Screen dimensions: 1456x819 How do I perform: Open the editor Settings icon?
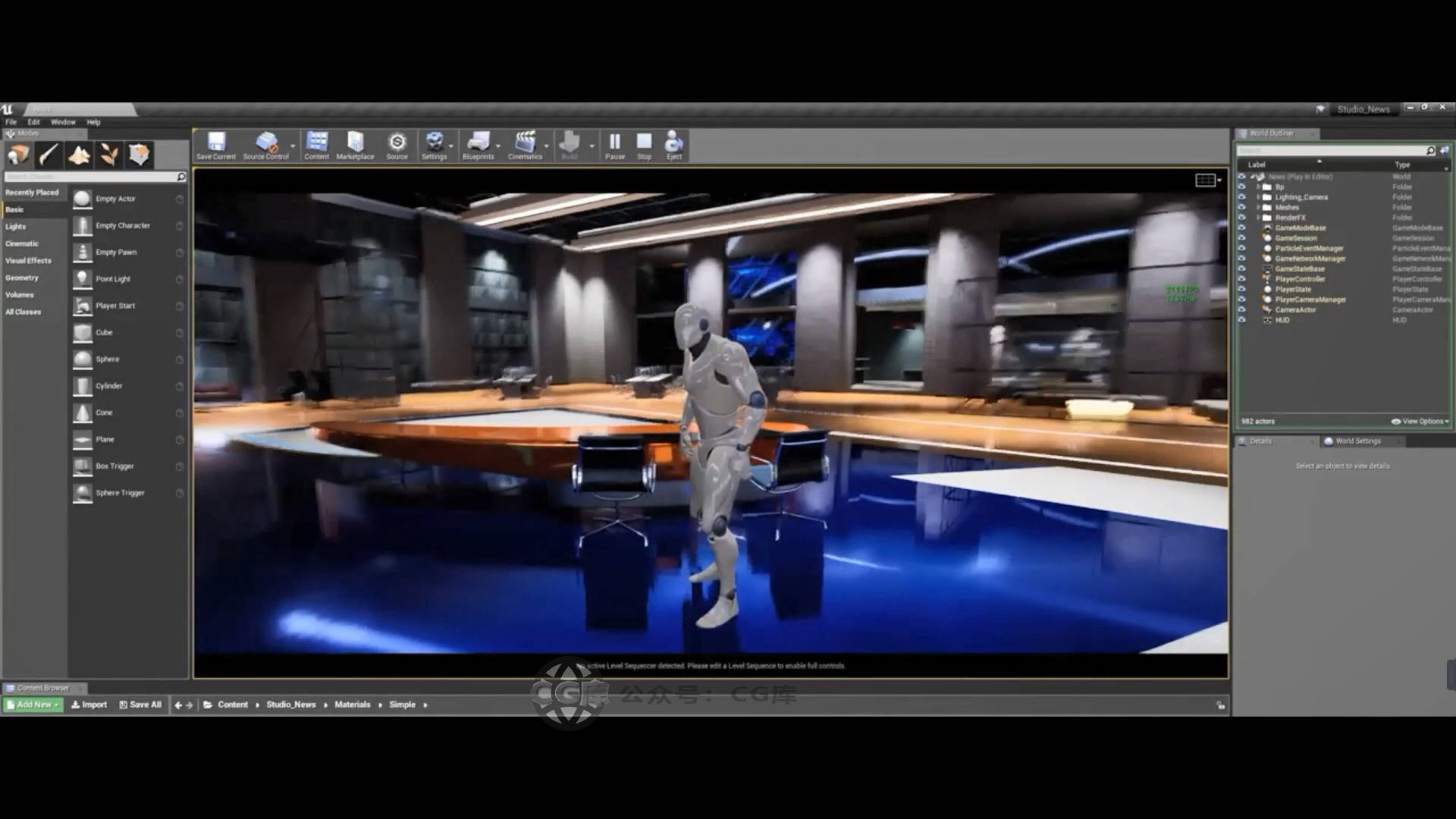[x=434, y=144]
